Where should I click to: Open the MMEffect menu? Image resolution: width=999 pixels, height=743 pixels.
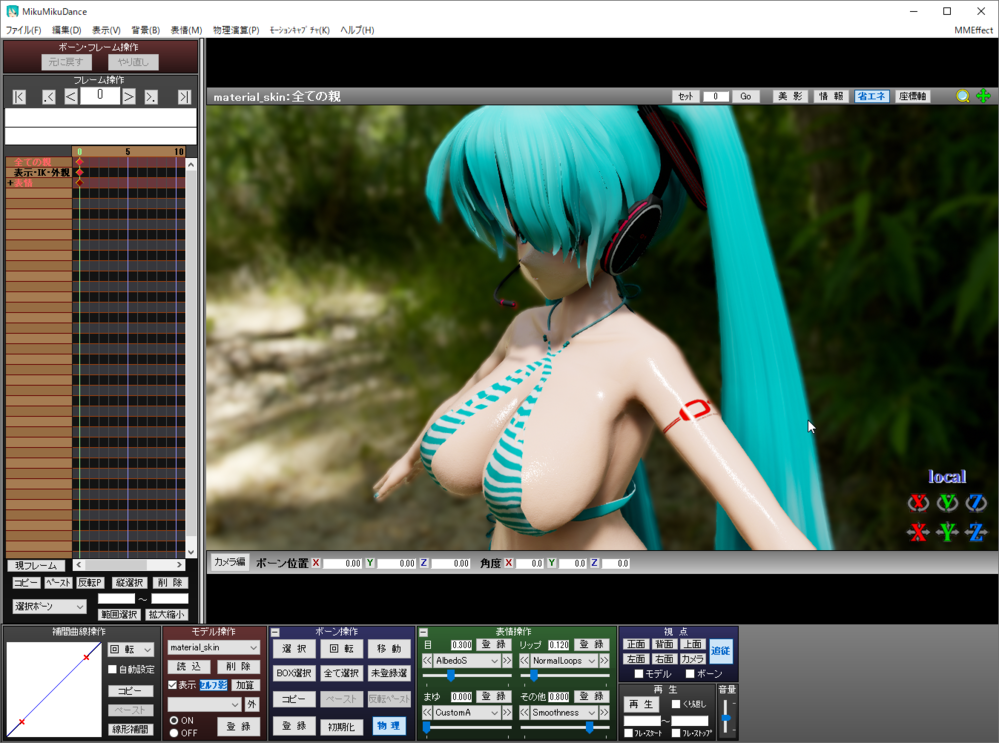click(974, 30)
